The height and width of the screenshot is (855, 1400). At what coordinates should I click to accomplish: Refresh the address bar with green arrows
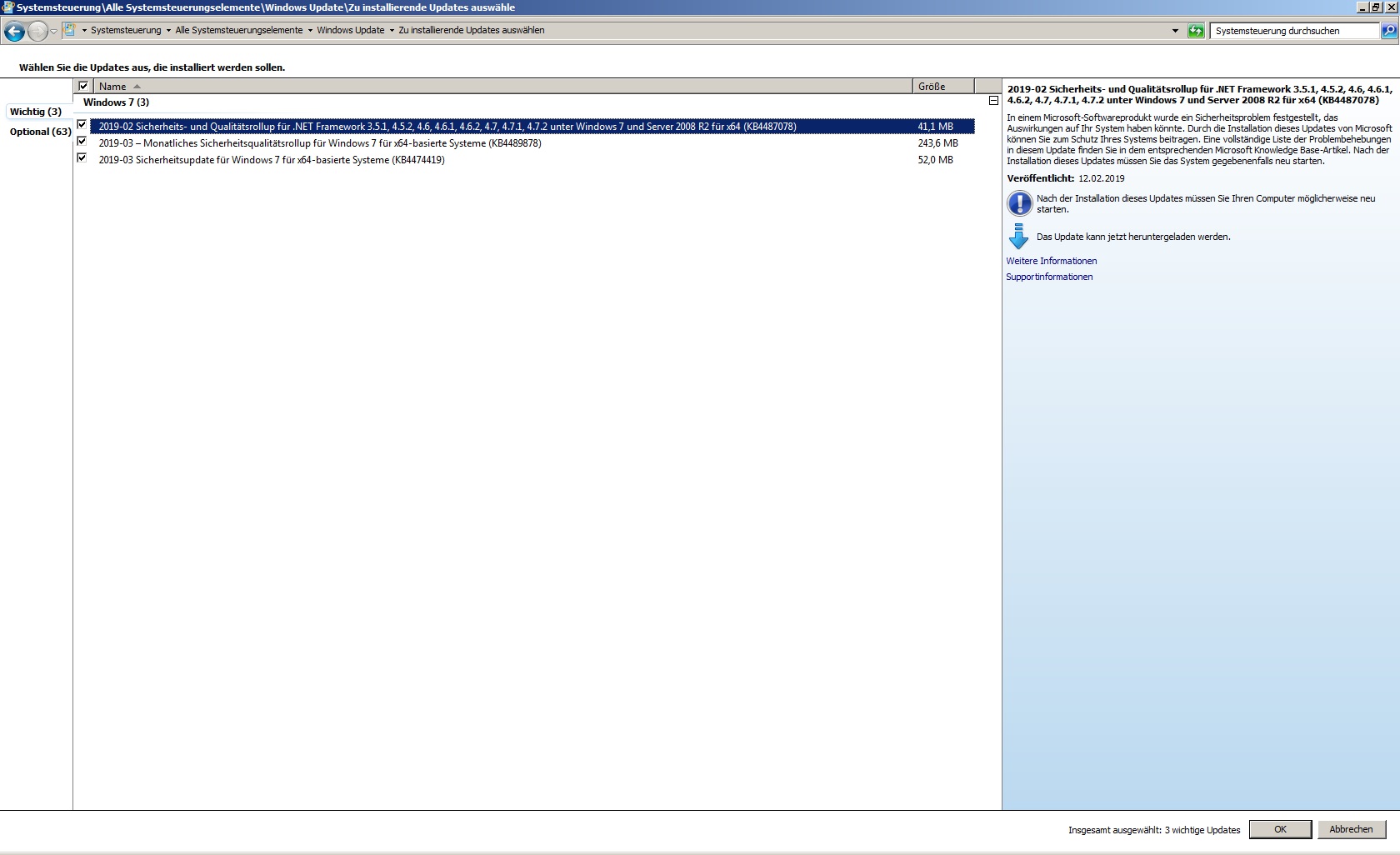tap(1196, 31)
